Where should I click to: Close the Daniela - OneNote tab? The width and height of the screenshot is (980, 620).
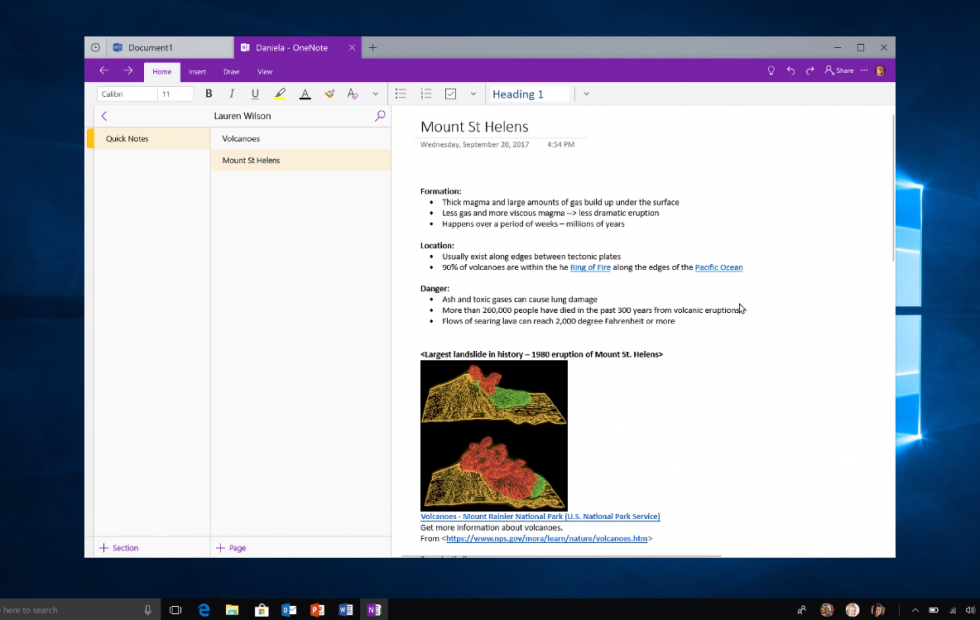click(352, 48)
